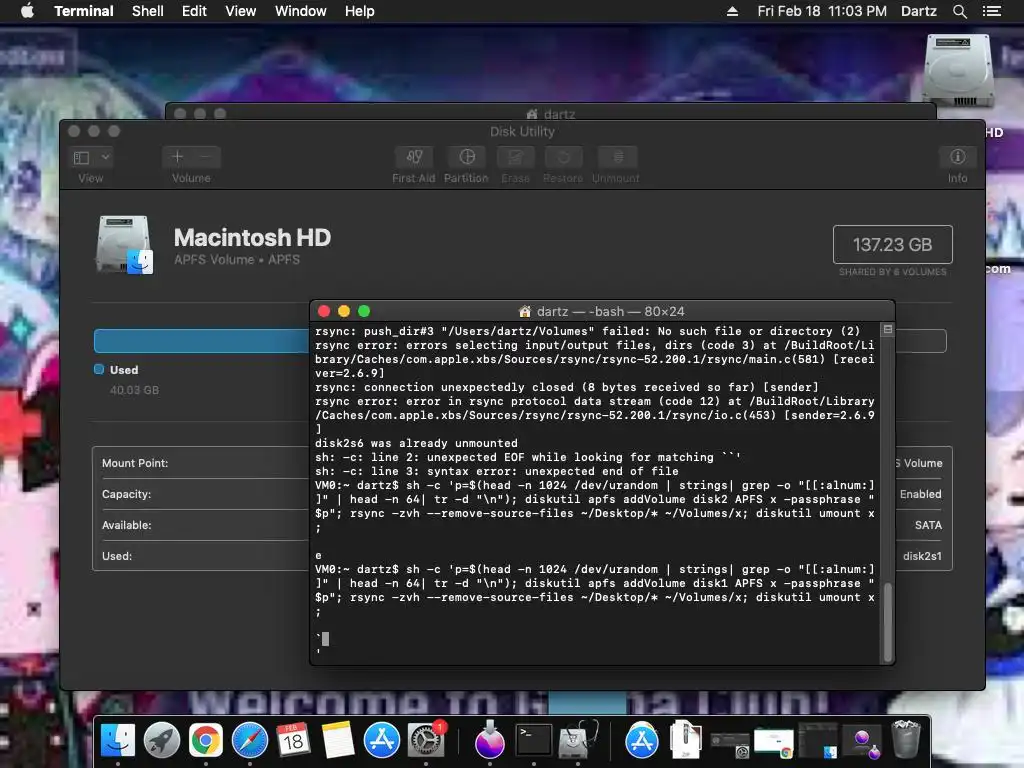This screenshot has height=768, width=1024.
Task: Open Calendar from the Dock
Action: click(293, 741)
